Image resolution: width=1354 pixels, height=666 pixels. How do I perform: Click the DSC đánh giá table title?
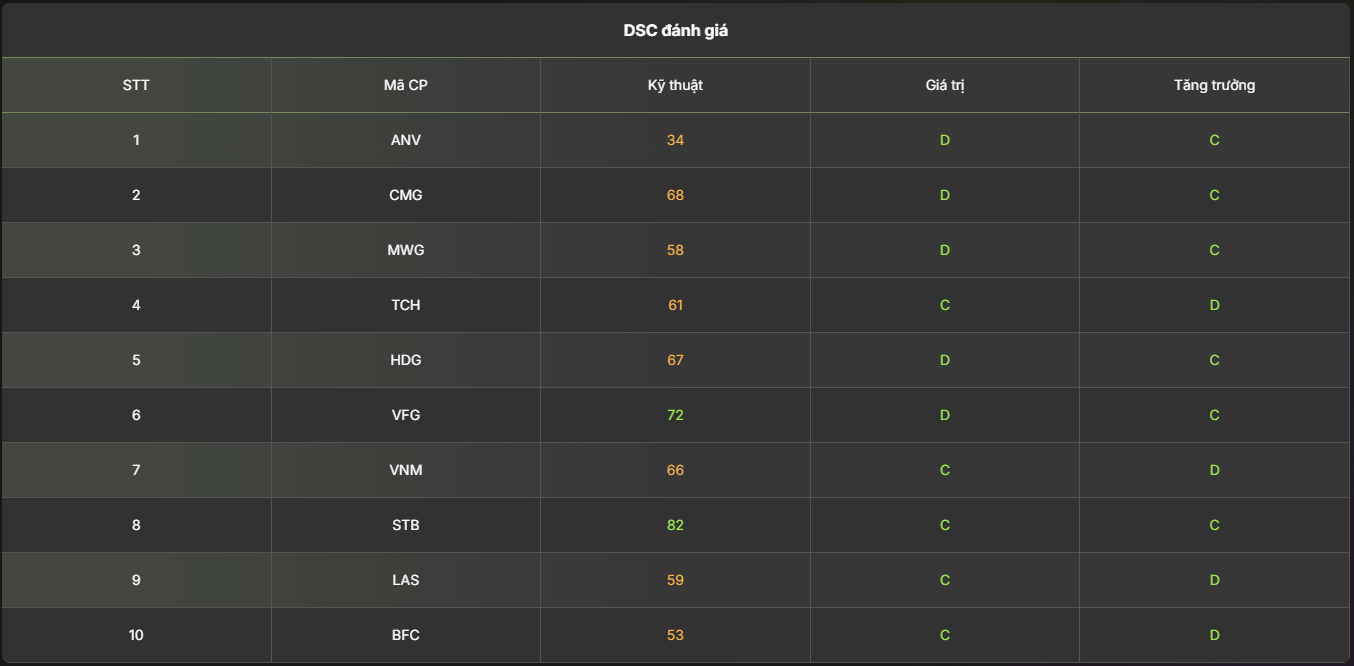tap(676, 31)
